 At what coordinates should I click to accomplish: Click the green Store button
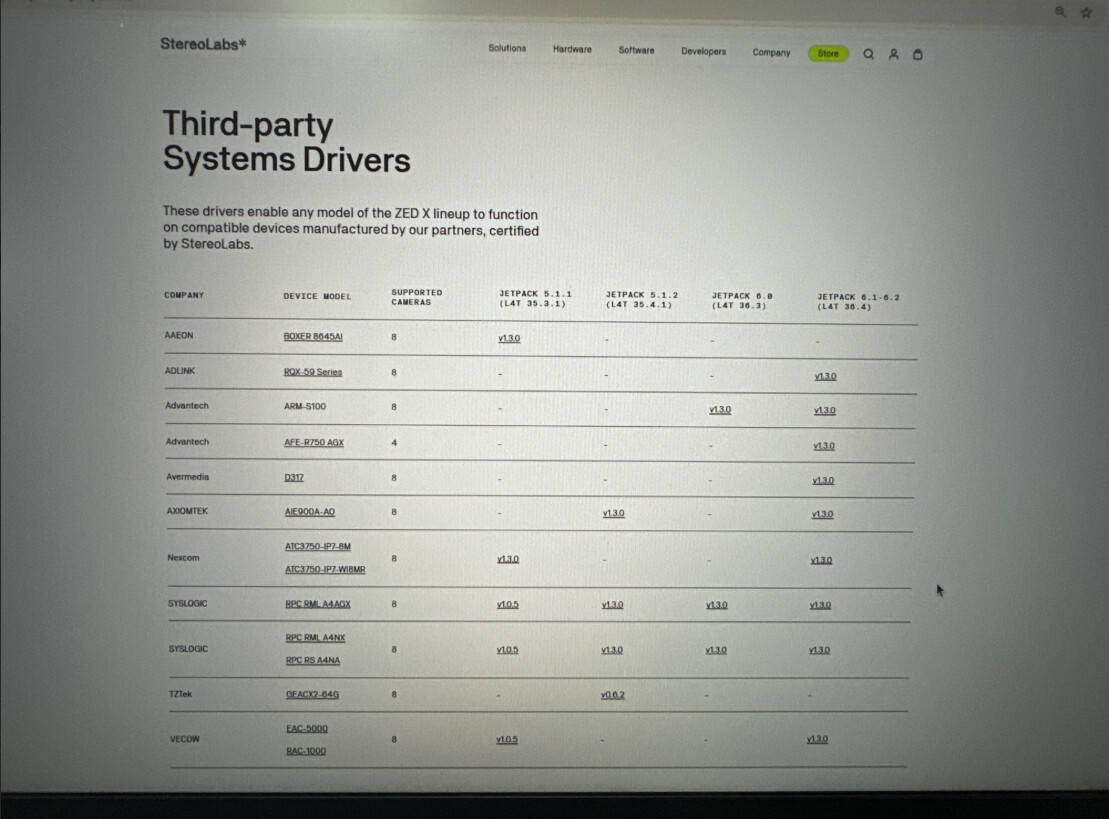point(828,53)
